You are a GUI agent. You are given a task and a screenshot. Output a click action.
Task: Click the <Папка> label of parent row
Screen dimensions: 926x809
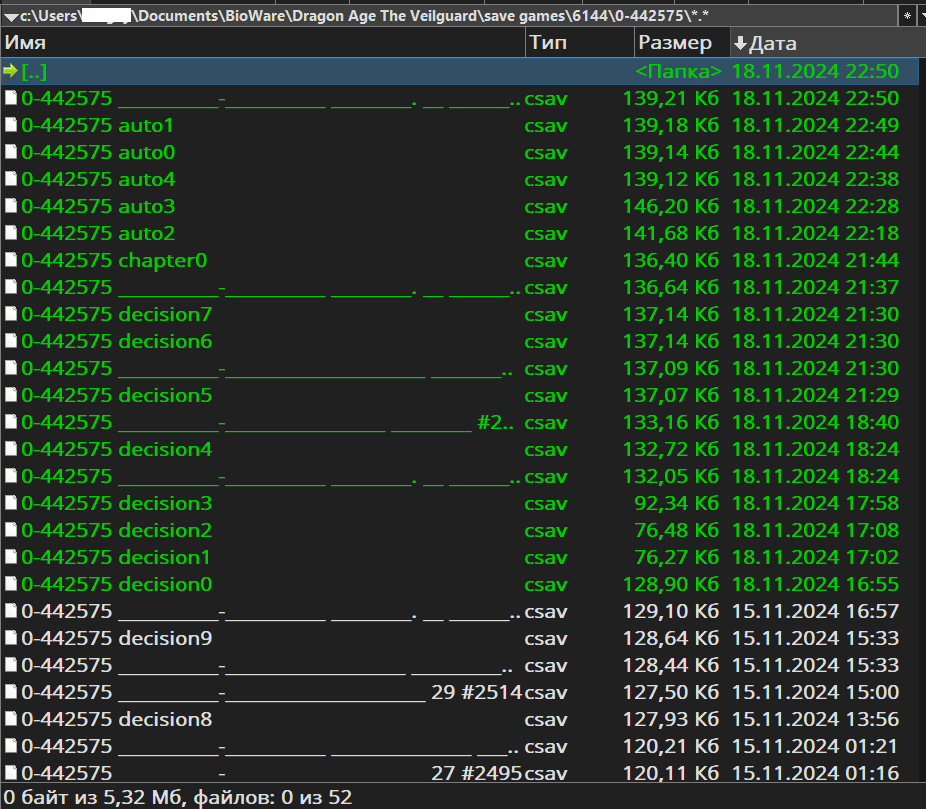tap(678, 71)
